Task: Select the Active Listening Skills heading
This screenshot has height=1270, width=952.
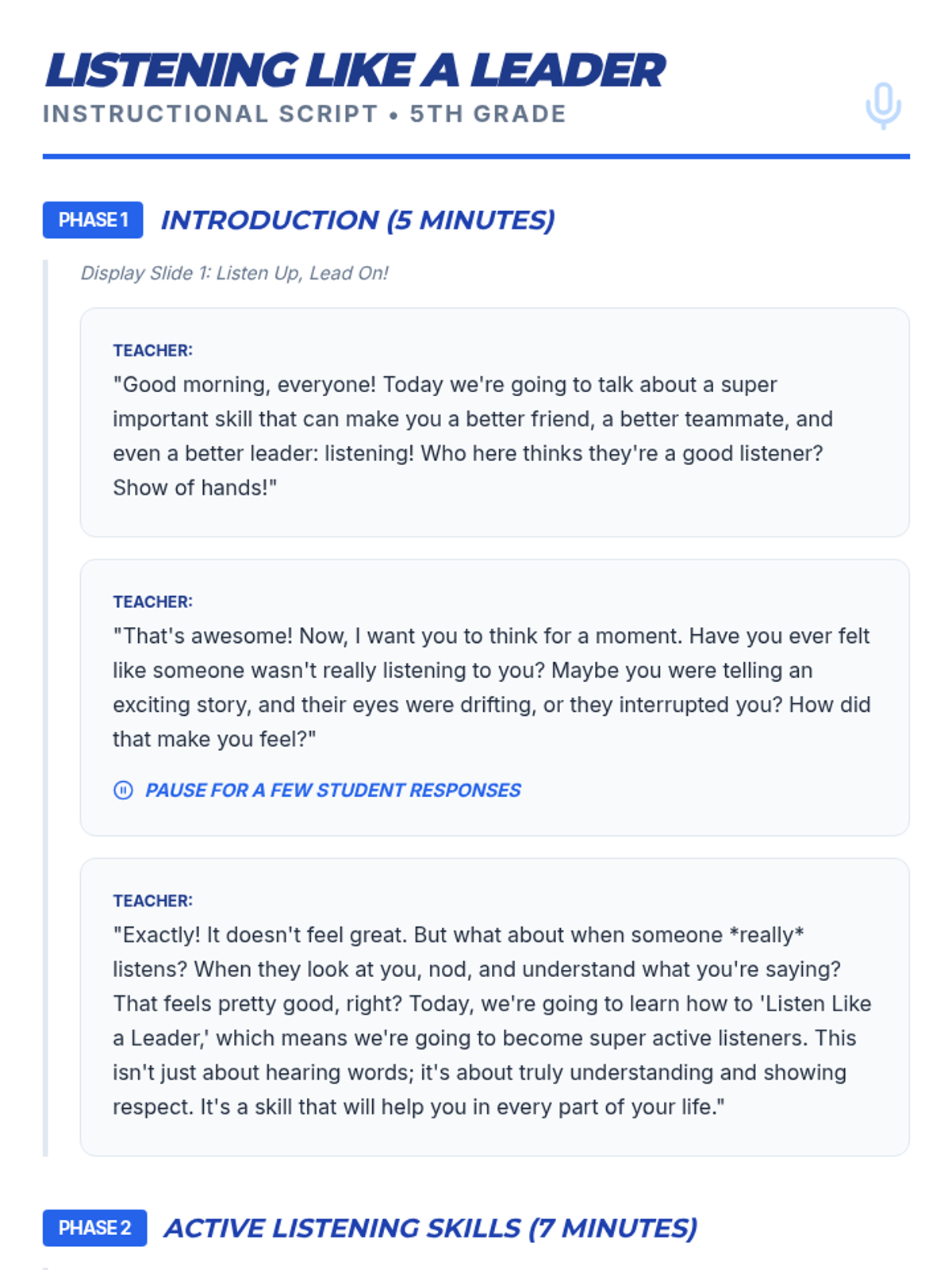Action: click(x=430, y=1228)
